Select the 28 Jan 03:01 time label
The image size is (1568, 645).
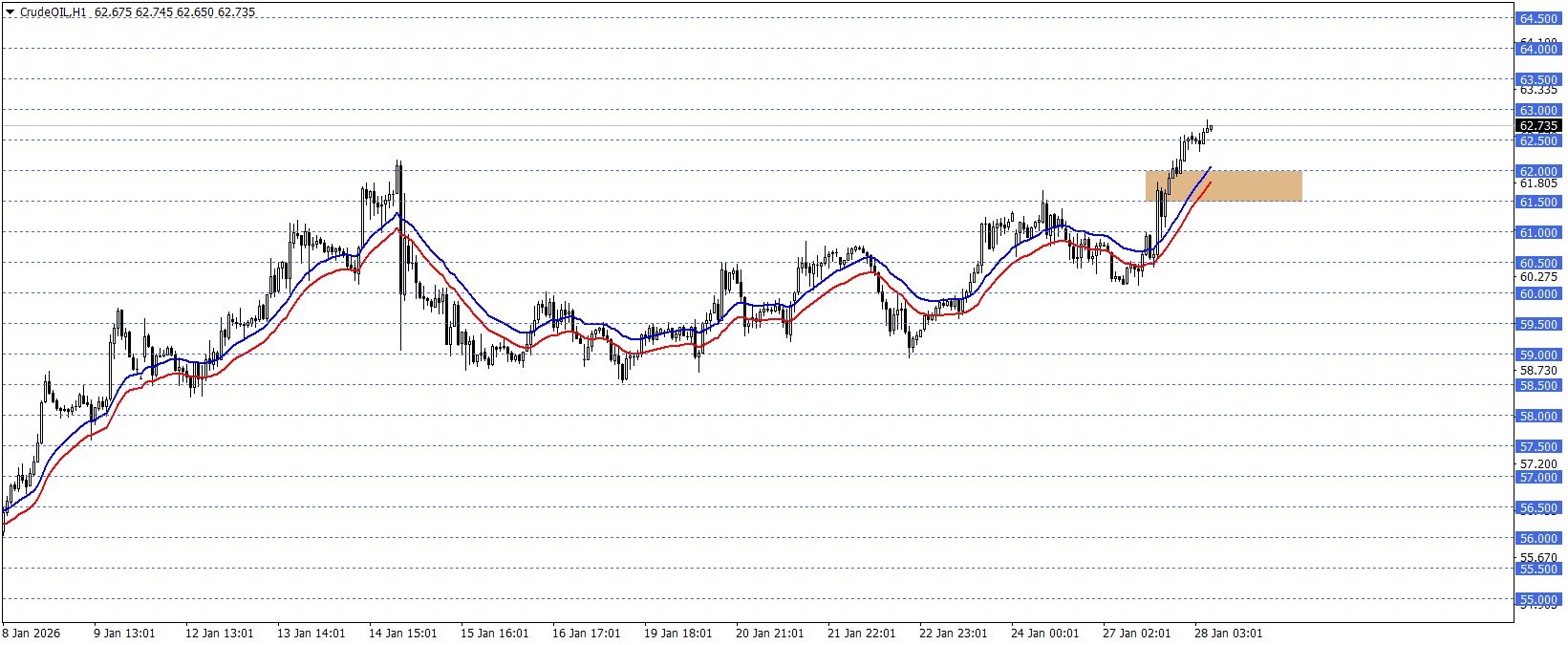click(1228, 634)
